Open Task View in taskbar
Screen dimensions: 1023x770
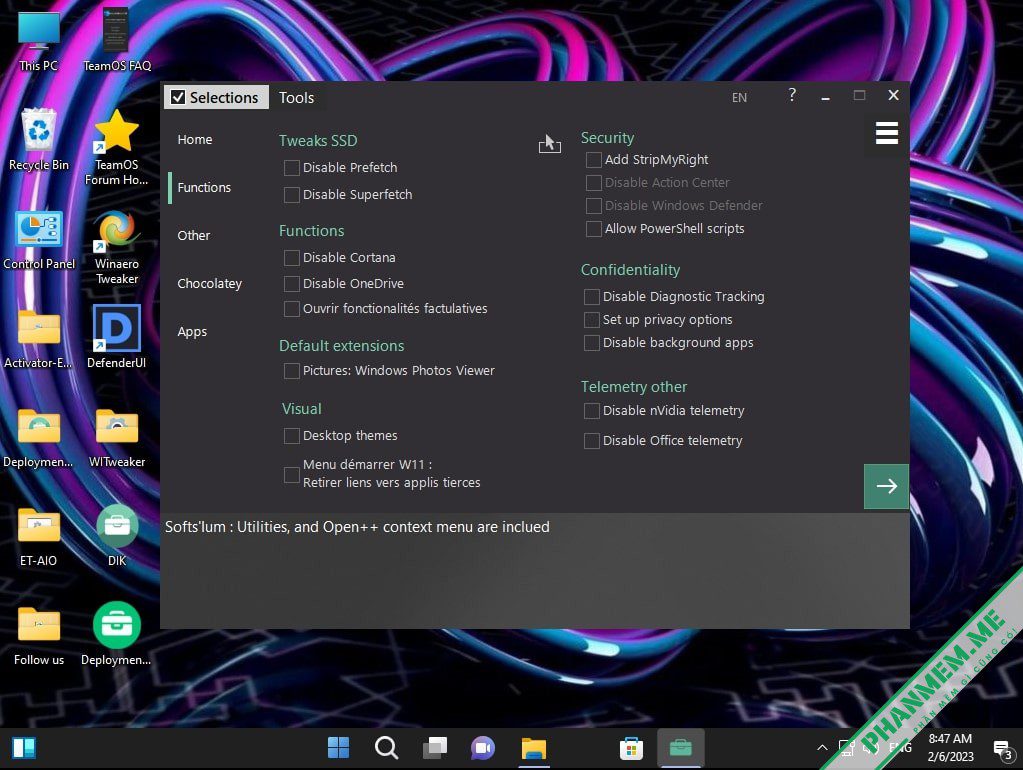(x=435, y=748)
